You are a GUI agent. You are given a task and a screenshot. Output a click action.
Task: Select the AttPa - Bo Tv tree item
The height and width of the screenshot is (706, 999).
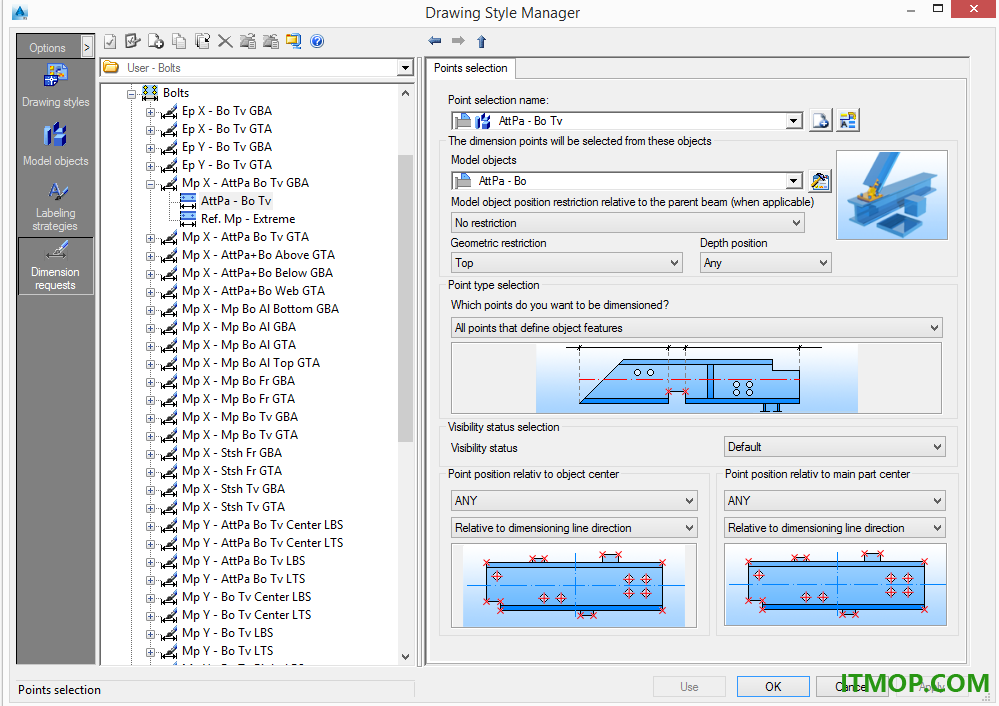[x=236, y=201]
